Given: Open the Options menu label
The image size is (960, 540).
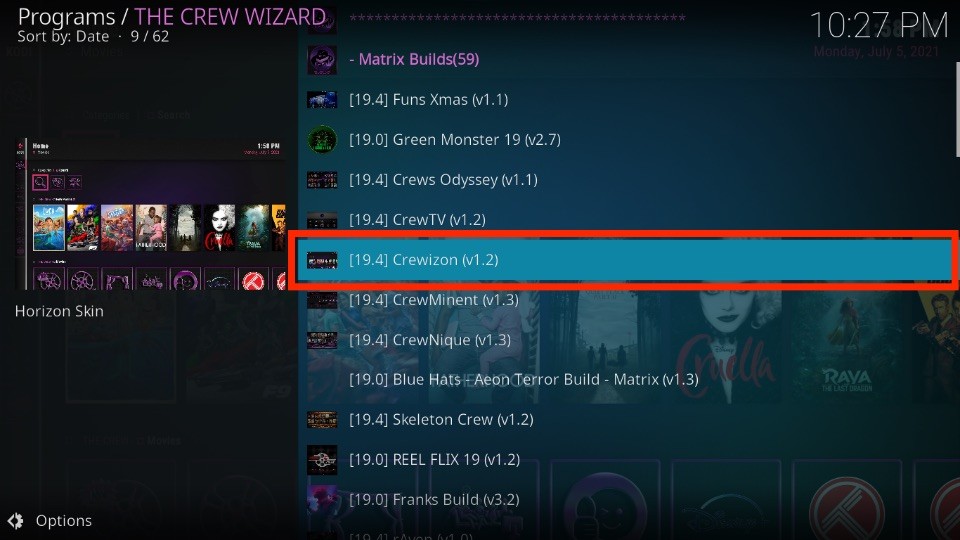Looking at the screenshot, I should coord(64,521).
